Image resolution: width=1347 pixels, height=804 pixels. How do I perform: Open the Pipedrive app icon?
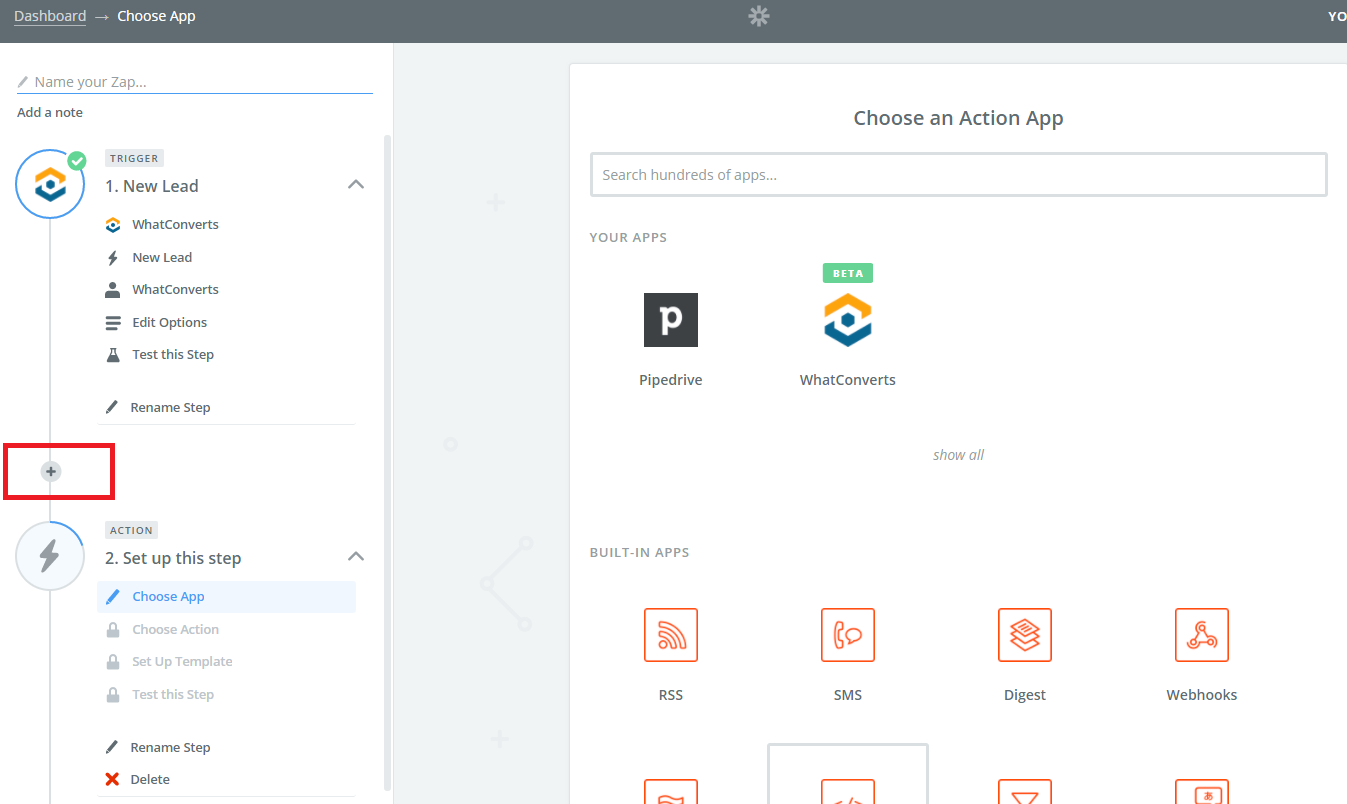click(670, 320)
